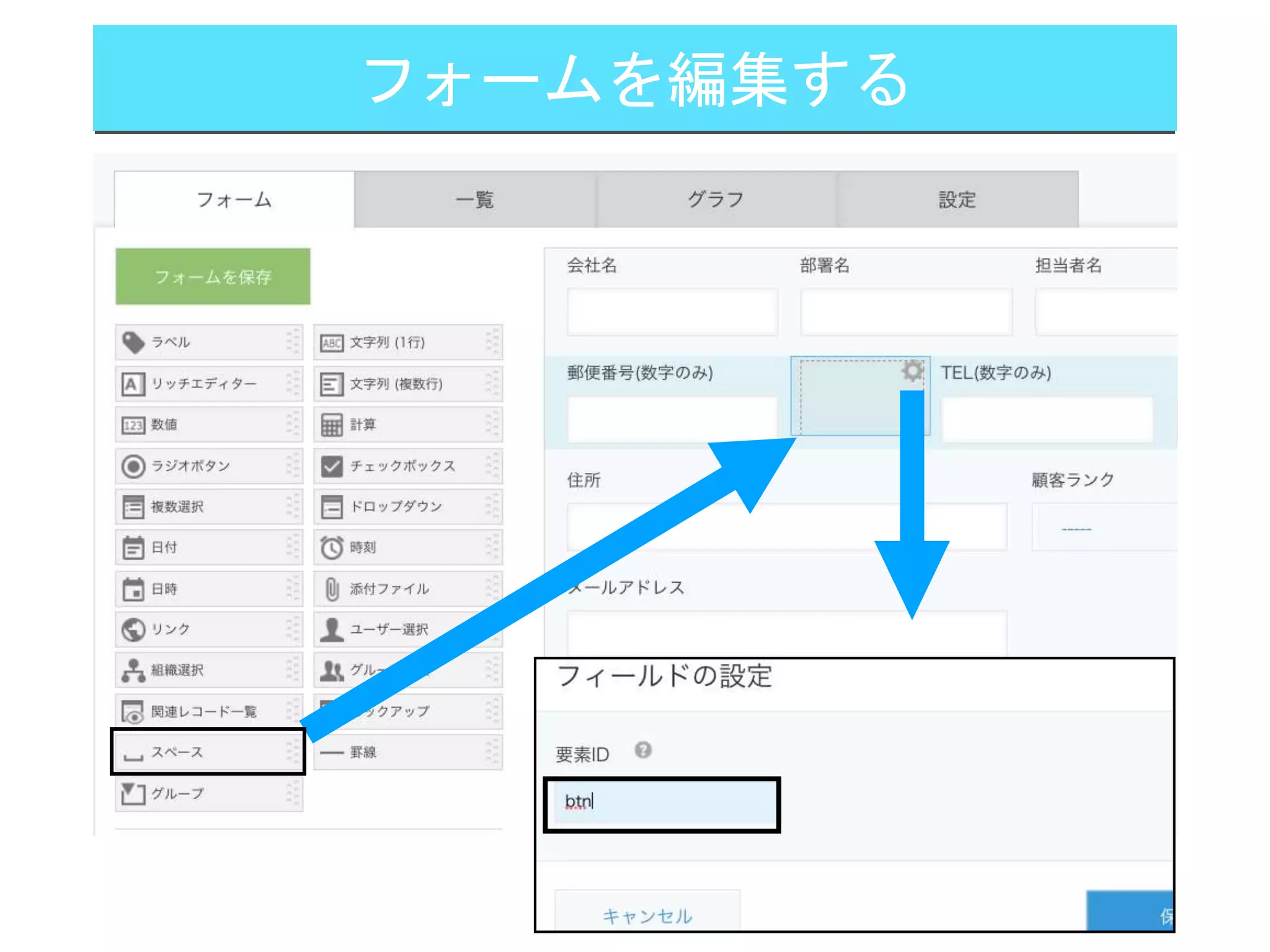The width and height of the screenshot is (1270, 952).
Task: Open help icon next to 要素ID
Action: pyautogui.click(x=643, y=750)
